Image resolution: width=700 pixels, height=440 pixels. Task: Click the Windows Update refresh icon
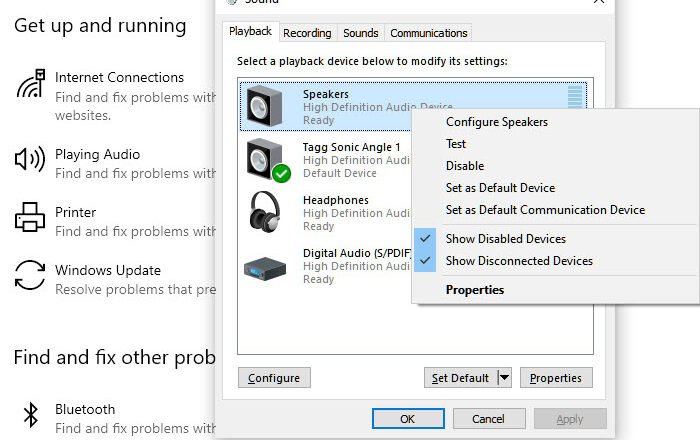(x=30, y=274)
